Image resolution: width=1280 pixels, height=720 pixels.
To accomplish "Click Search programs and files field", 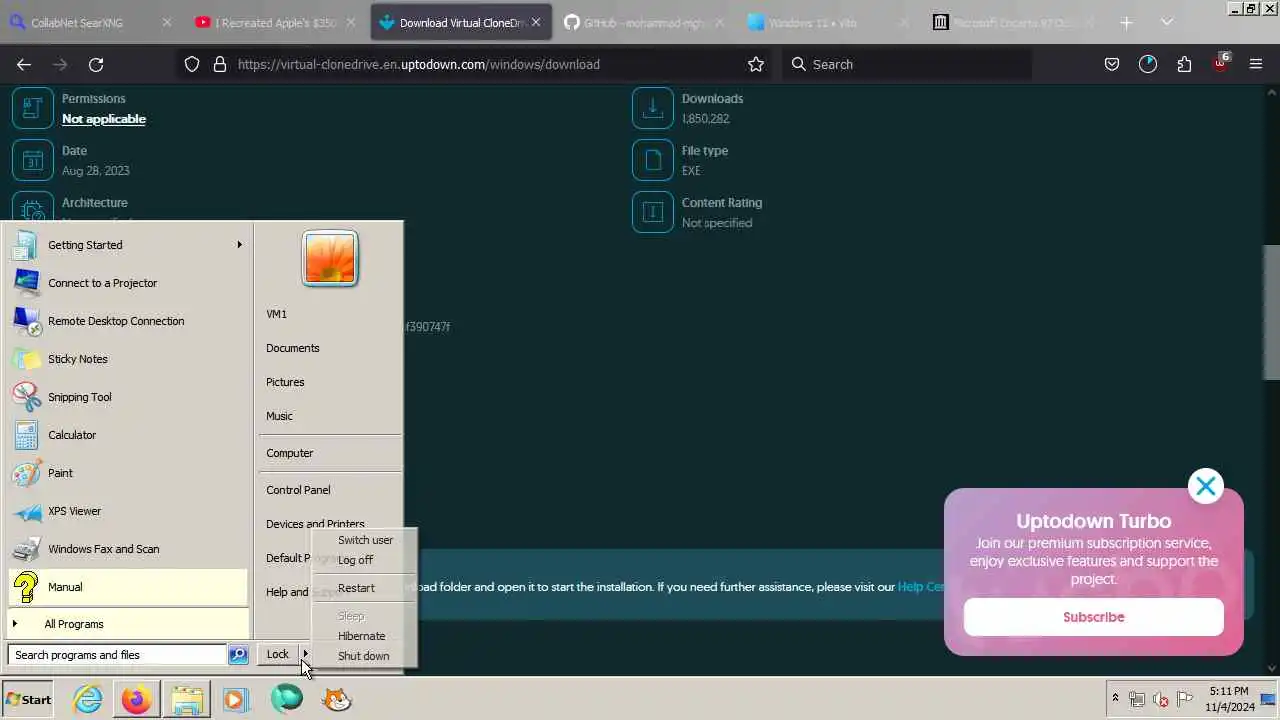I will [x=118, y=655].
